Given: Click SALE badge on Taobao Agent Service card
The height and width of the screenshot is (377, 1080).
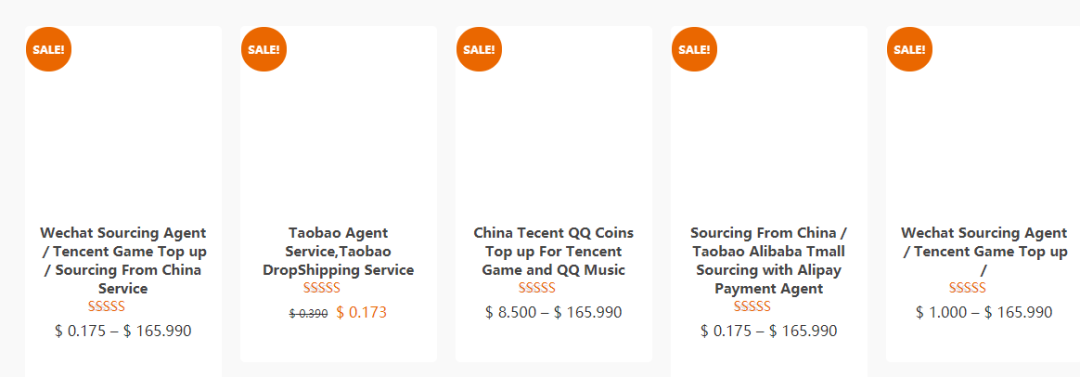Looking at the screenshot, I should coord(264,49).
